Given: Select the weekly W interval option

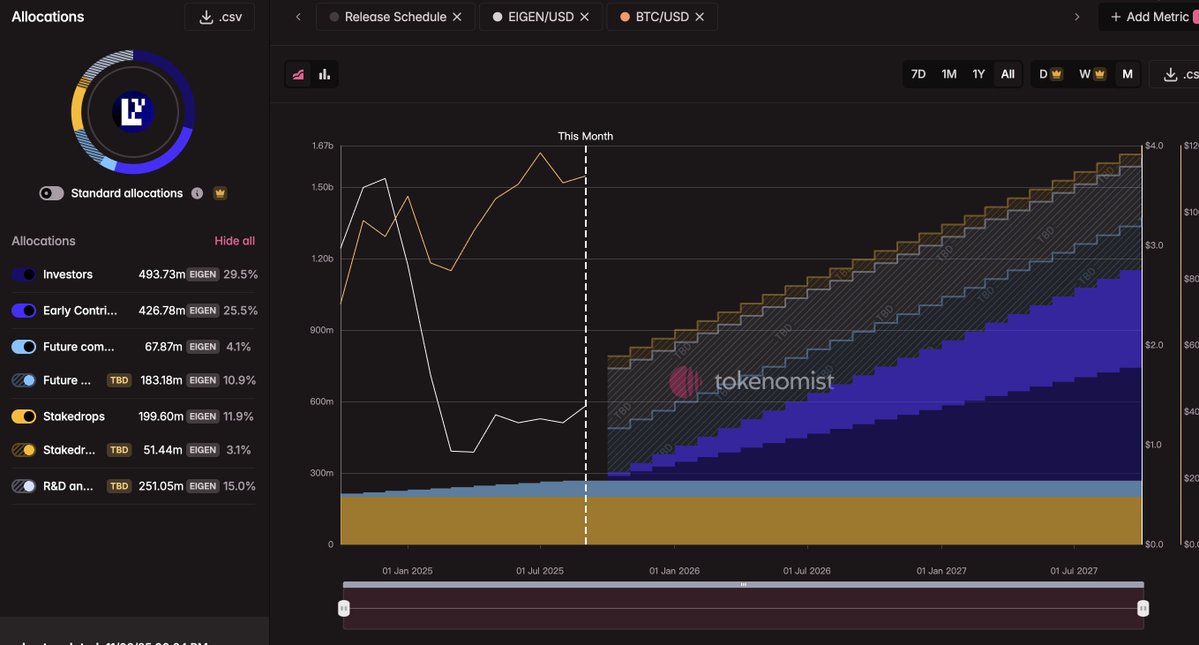Looking at the screenshot, I should pyautogui.click(x=1092, y=74).
